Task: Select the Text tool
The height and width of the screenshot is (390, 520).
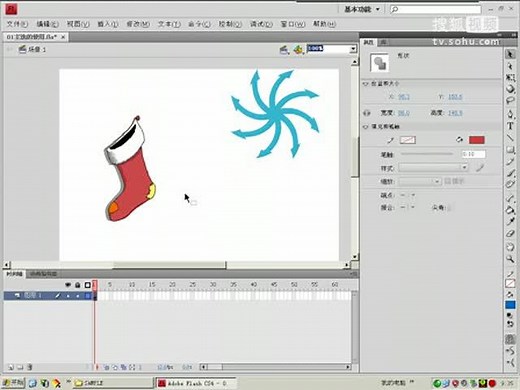Action: tap(510, 126)
